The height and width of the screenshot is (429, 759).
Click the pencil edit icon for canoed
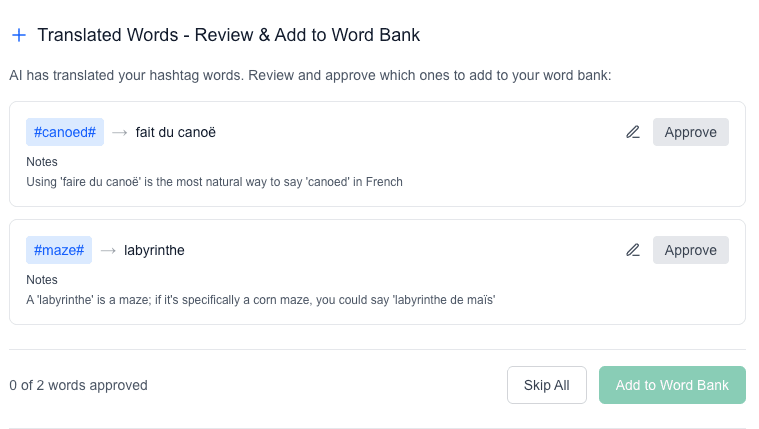tap(632, 132)
